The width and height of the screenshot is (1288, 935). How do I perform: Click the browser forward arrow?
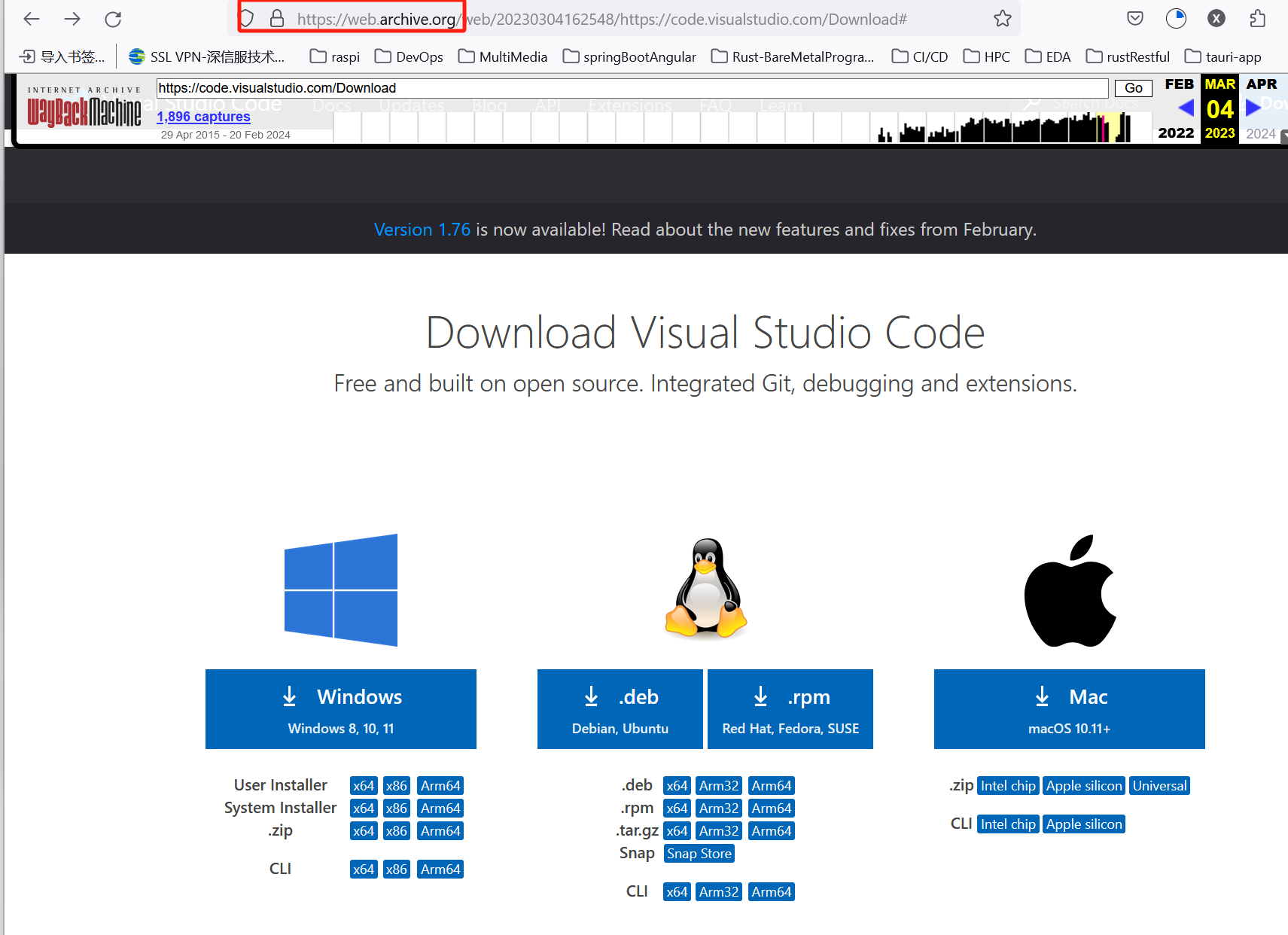[x=72, y=19]
